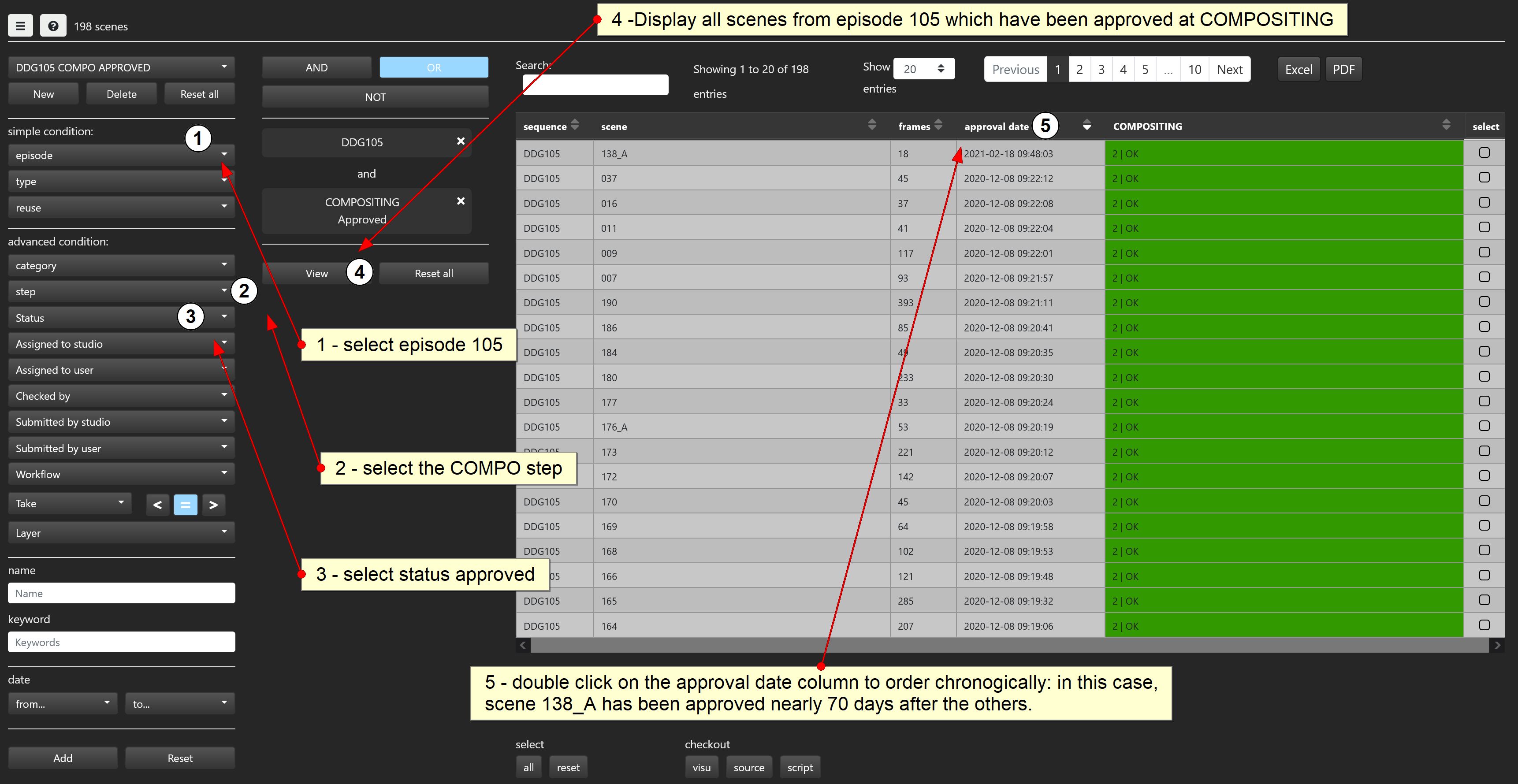
Task: Open the episode dropdown
Action: [x=120, y=154]
